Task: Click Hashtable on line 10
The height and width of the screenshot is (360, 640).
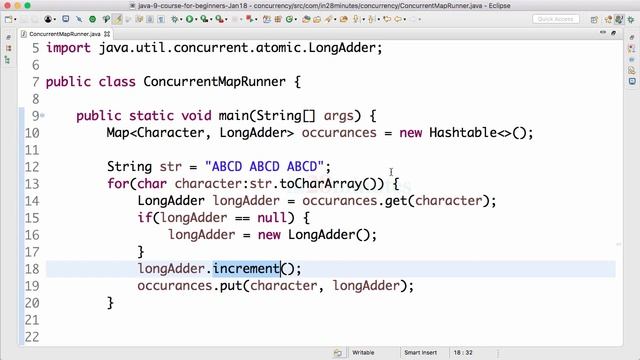Action: click(463, 133)
